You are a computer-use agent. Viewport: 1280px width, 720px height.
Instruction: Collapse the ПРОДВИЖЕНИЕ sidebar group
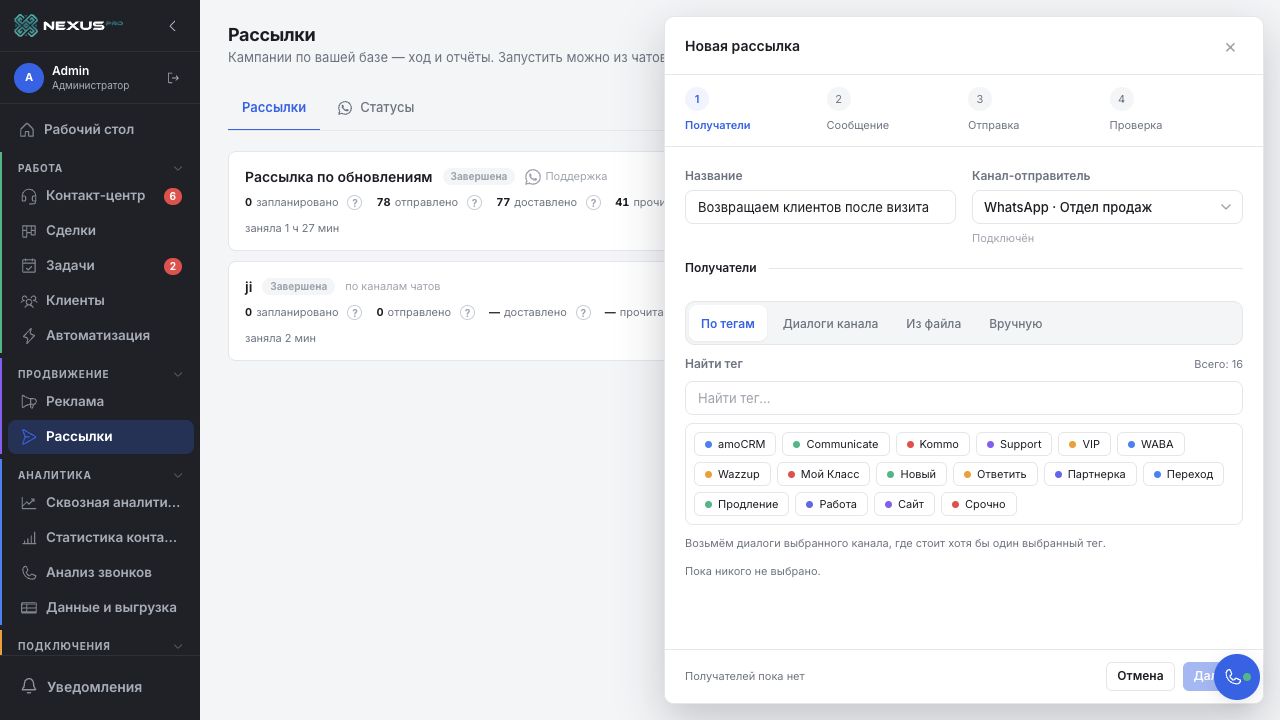coord(178,374)
